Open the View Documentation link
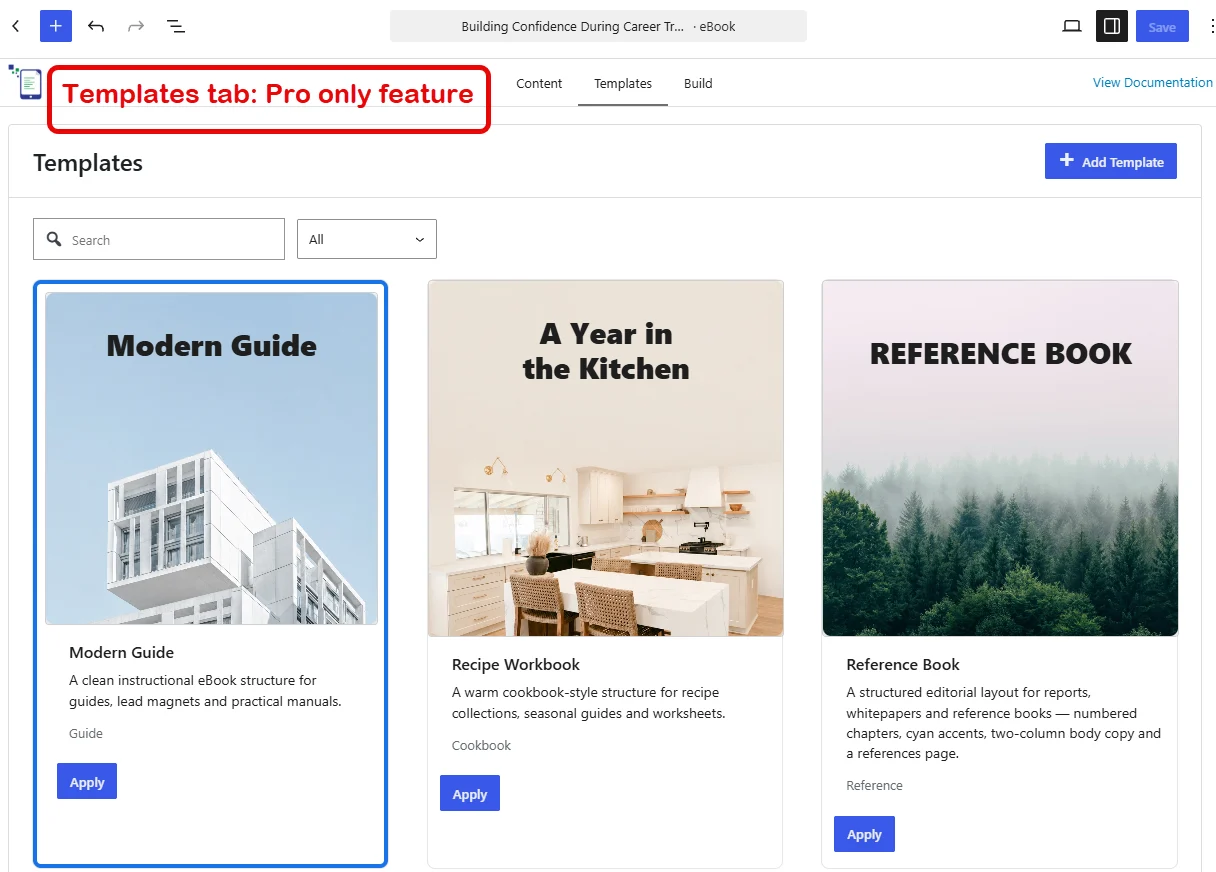Viewport: 1216px width, 872px height. point(1152,82)
